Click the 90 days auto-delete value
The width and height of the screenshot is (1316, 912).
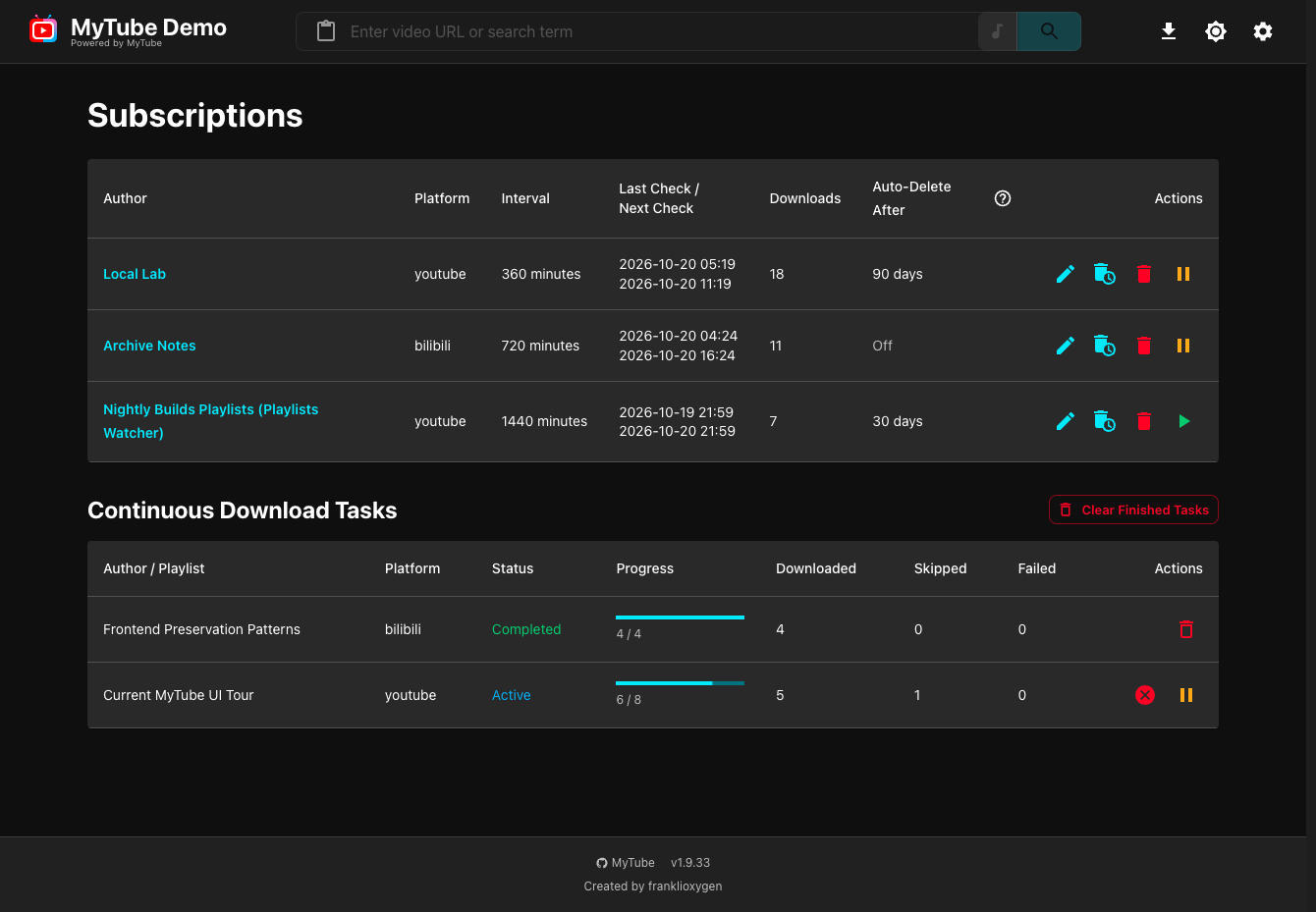(898, 274)
